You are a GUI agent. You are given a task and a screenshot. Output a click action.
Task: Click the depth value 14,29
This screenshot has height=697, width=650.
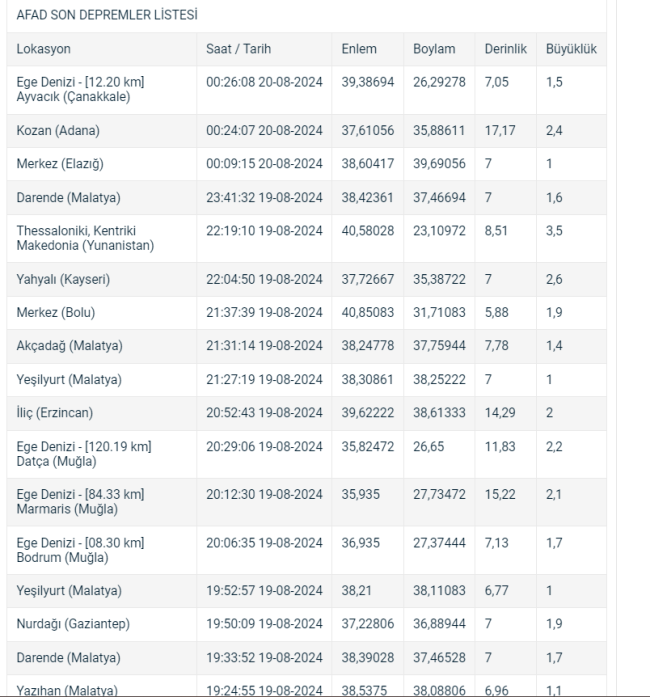point(500,413)
